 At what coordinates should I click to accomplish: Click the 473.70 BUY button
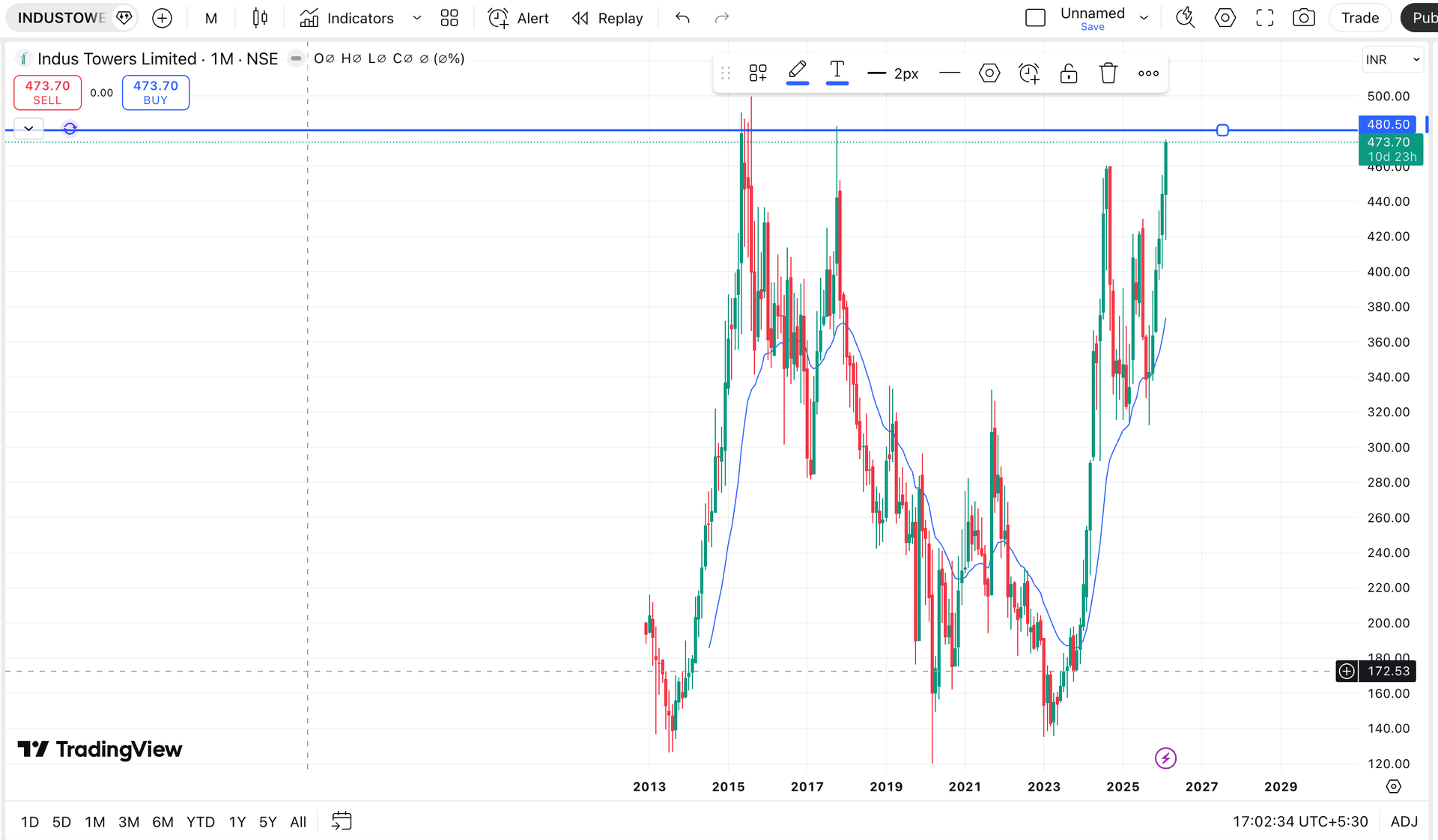pyautogui.click(x=156, y=92)
